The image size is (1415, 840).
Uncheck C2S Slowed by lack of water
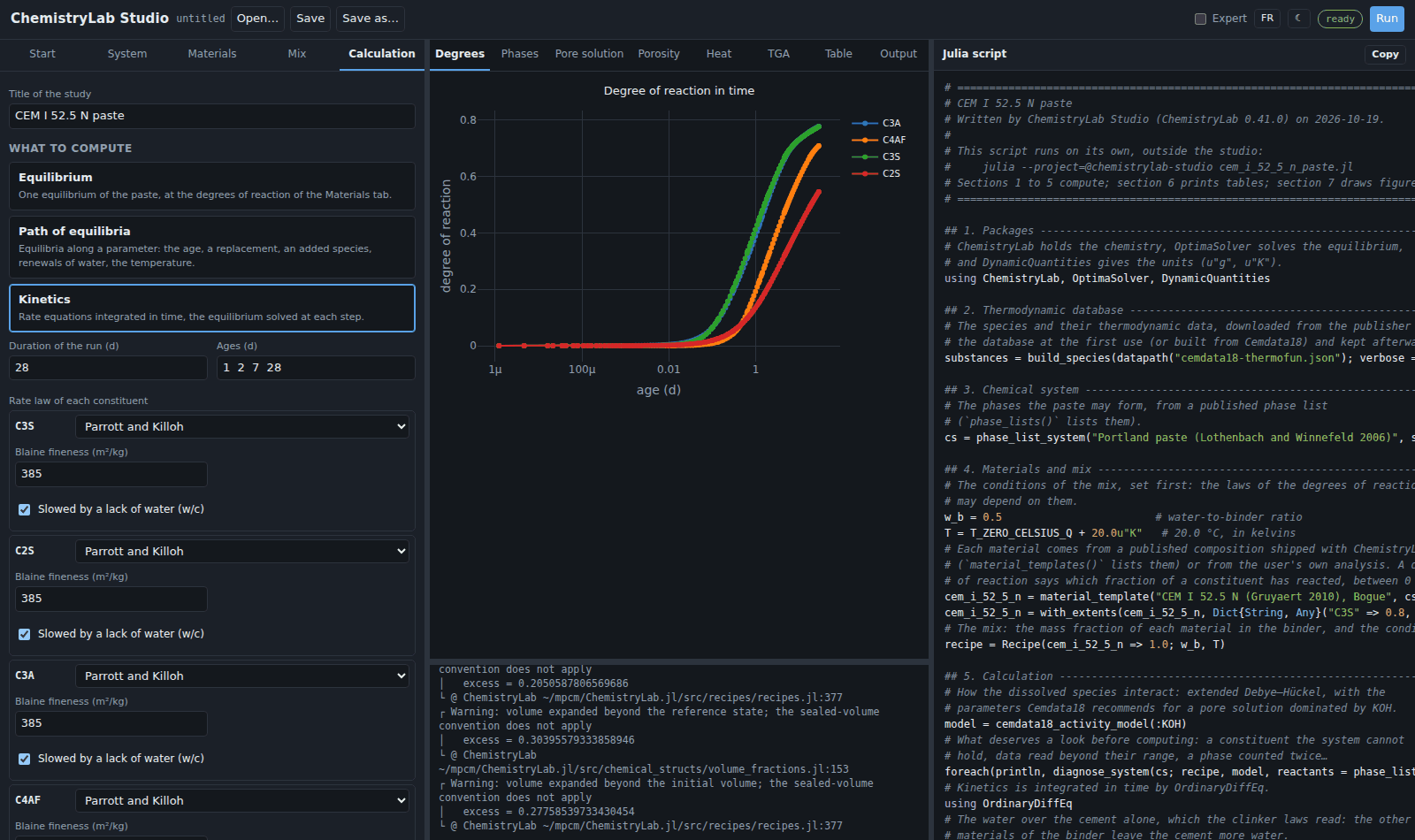(25, 634)
